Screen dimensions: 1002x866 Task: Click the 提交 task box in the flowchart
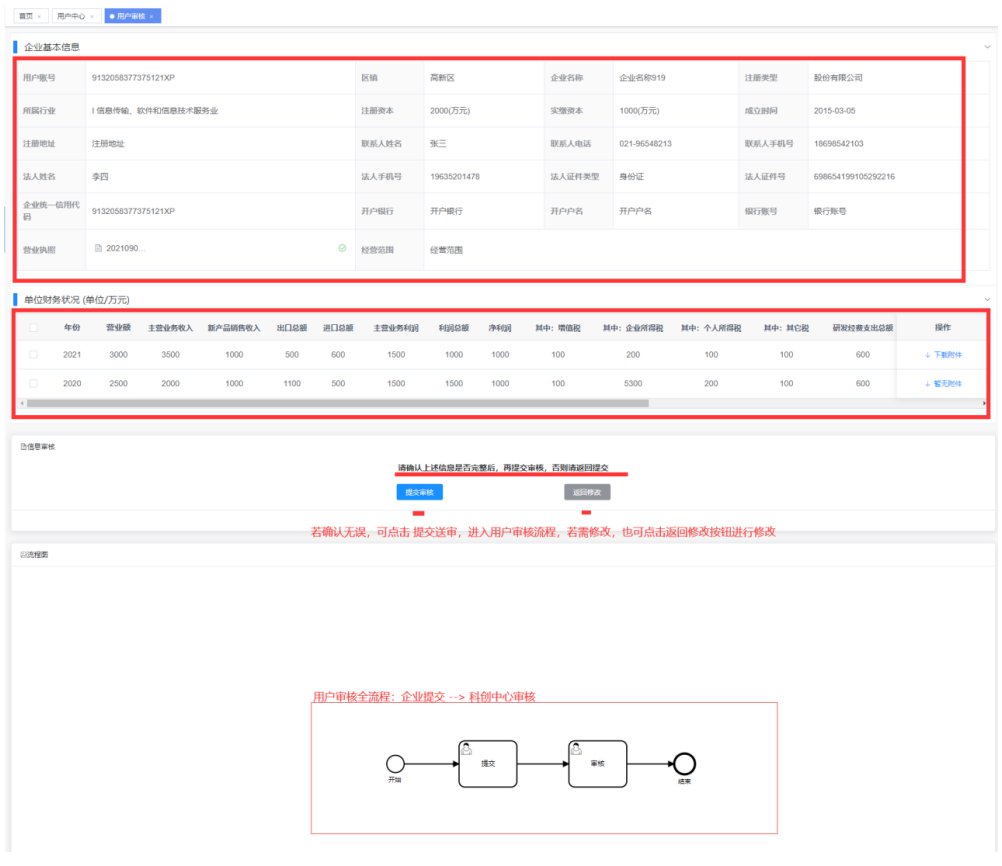point(488,764)
